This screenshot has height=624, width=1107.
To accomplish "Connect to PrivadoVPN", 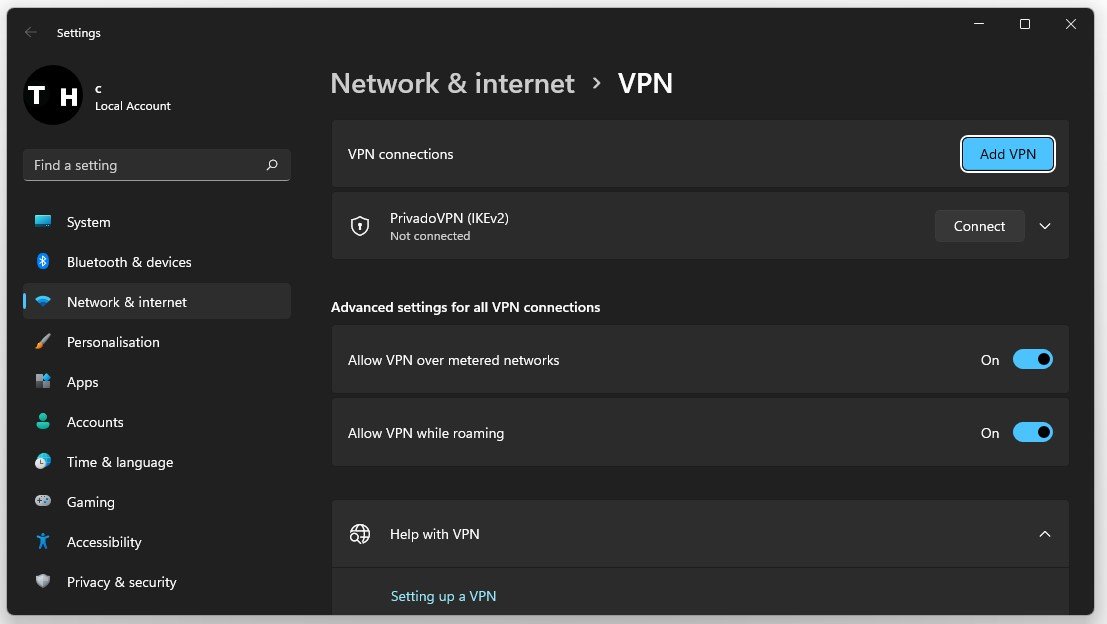I will pyautogui.click(x=979, y=226).
